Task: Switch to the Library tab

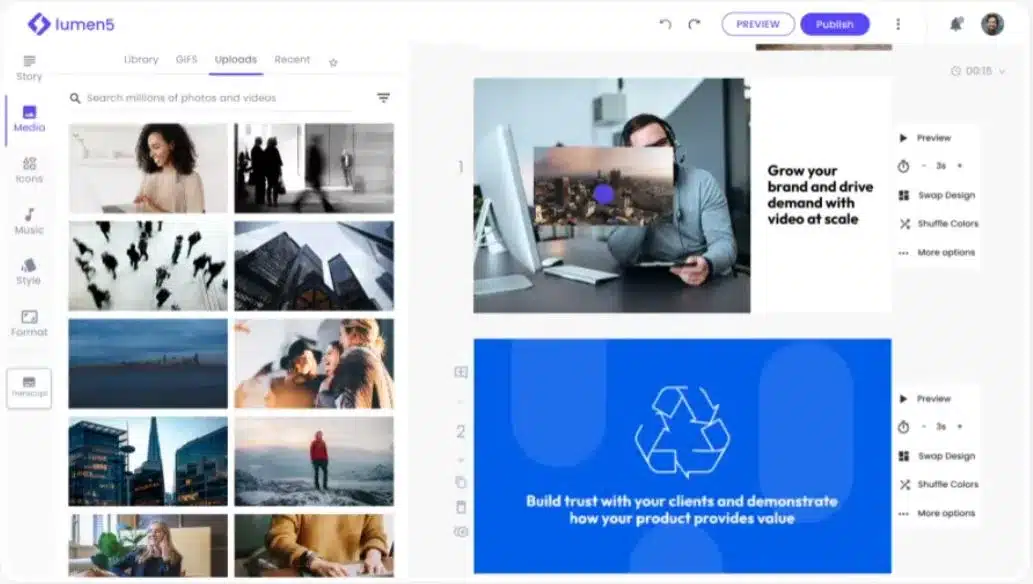Action: pyautogui.click(x=141, y=59)
